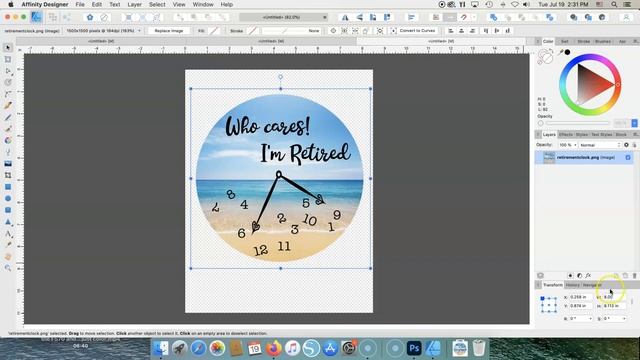Toggle visibility of retirementclock.png layer

[628, 157]
